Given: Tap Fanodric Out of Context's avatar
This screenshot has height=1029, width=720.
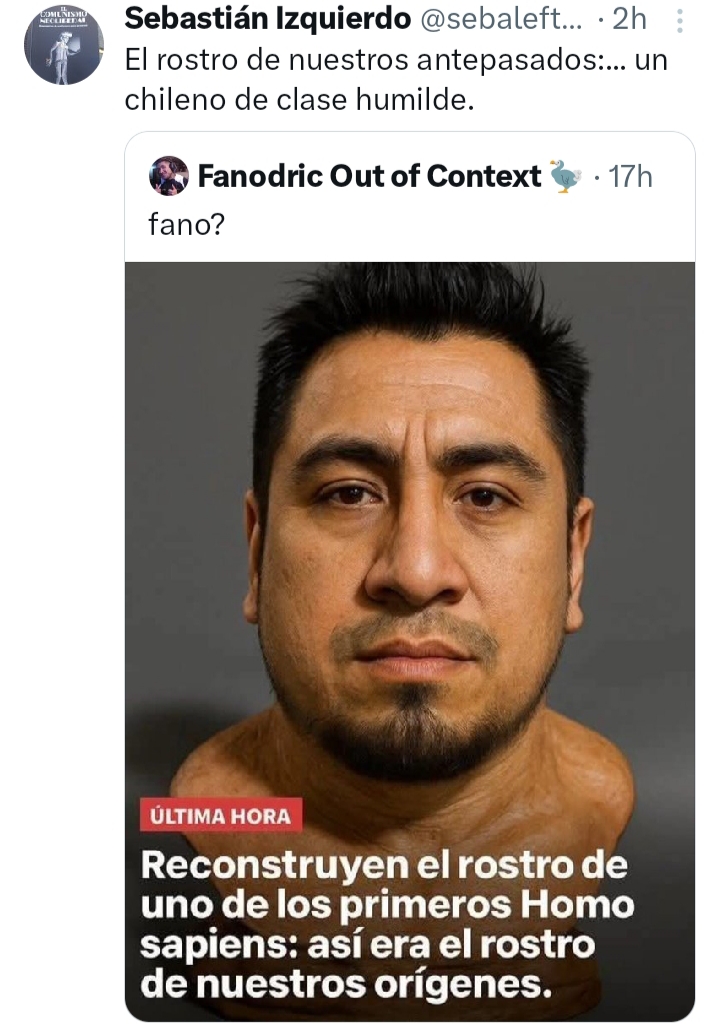Looking at the screenshot, I should pos(169,176).
